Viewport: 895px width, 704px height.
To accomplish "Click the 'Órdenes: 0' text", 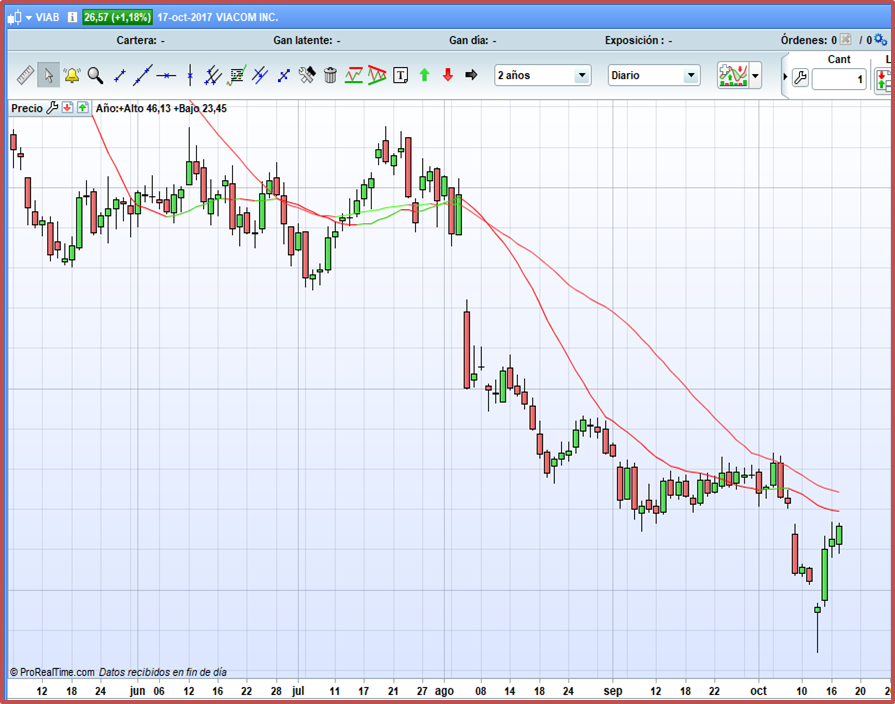I will coord(809,40).
